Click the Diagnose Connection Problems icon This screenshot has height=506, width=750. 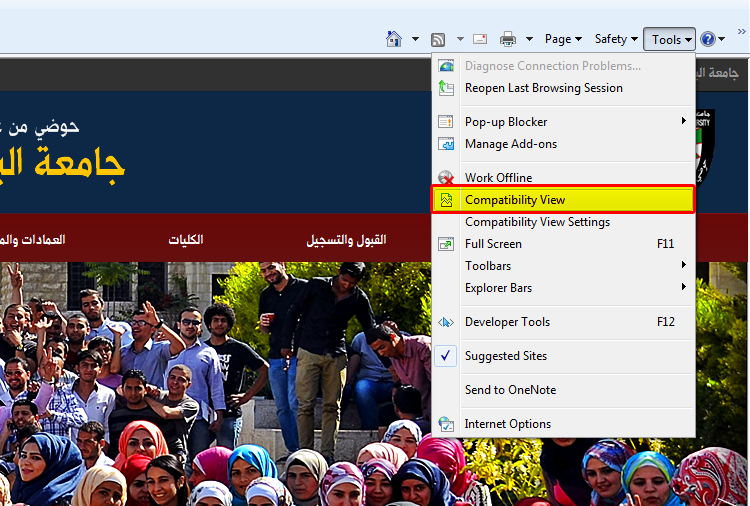[446, 66]
